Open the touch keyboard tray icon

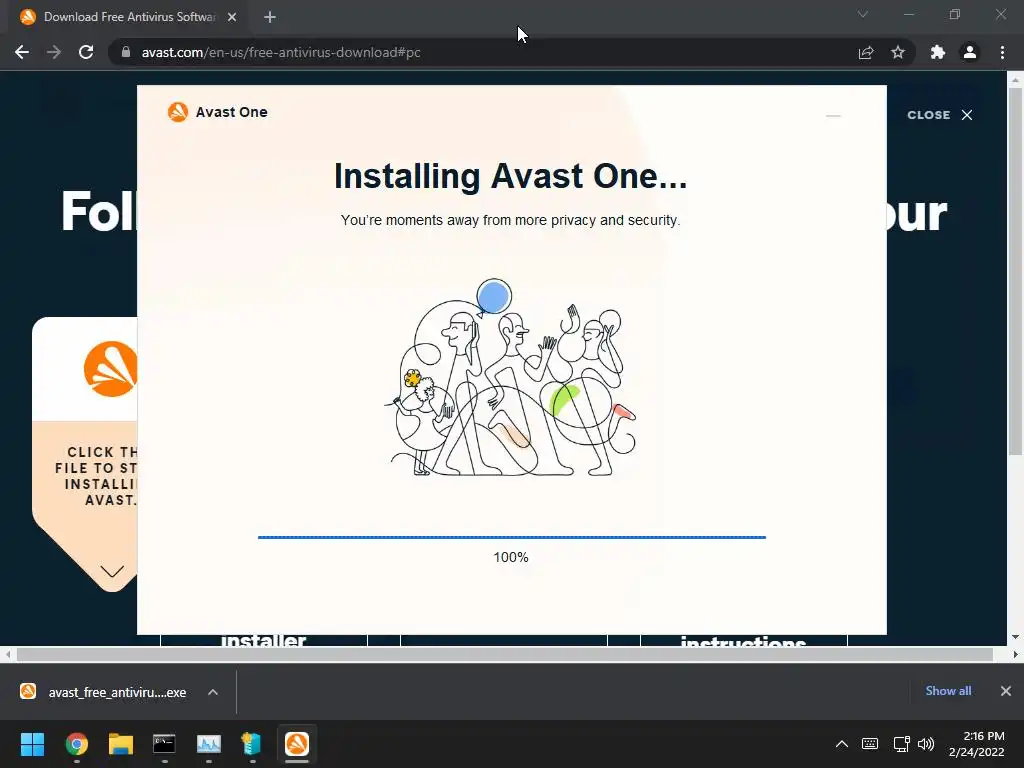click(870, 744)
